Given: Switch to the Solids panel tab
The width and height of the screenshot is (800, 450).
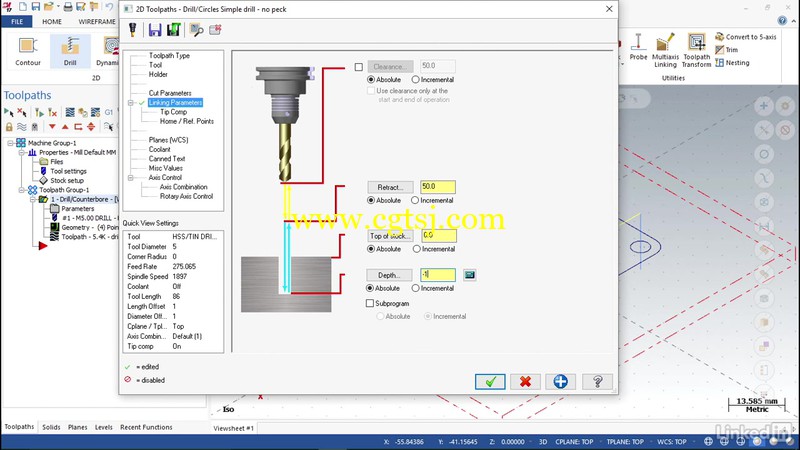Looking at the screenshot, I should [x=51, y=427].
